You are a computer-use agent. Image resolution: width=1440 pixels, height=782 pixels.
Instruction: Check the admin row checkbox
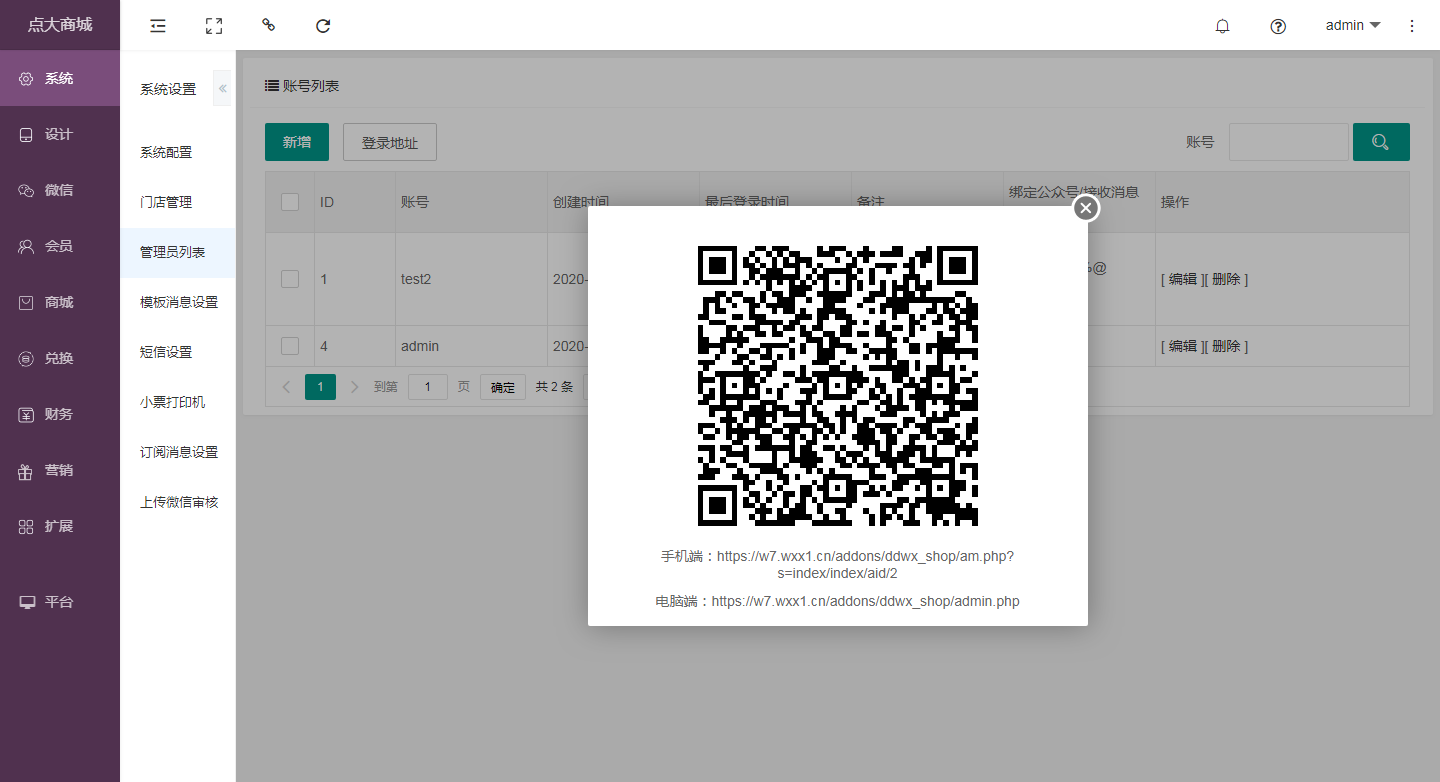tap(290, 346)
